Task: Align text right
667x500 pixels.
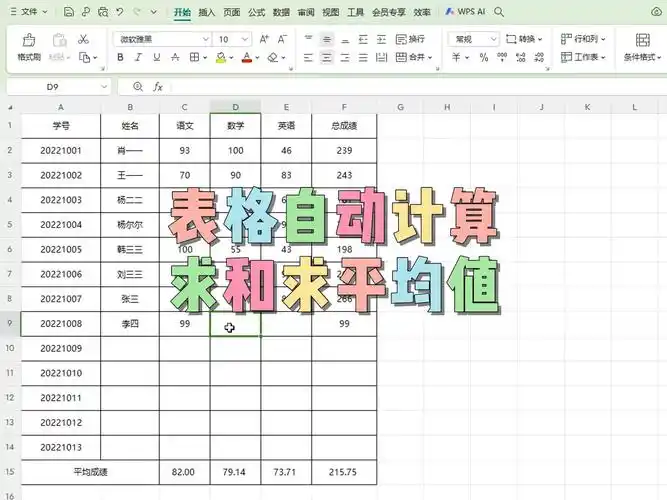Action: (x=345, y=57)
